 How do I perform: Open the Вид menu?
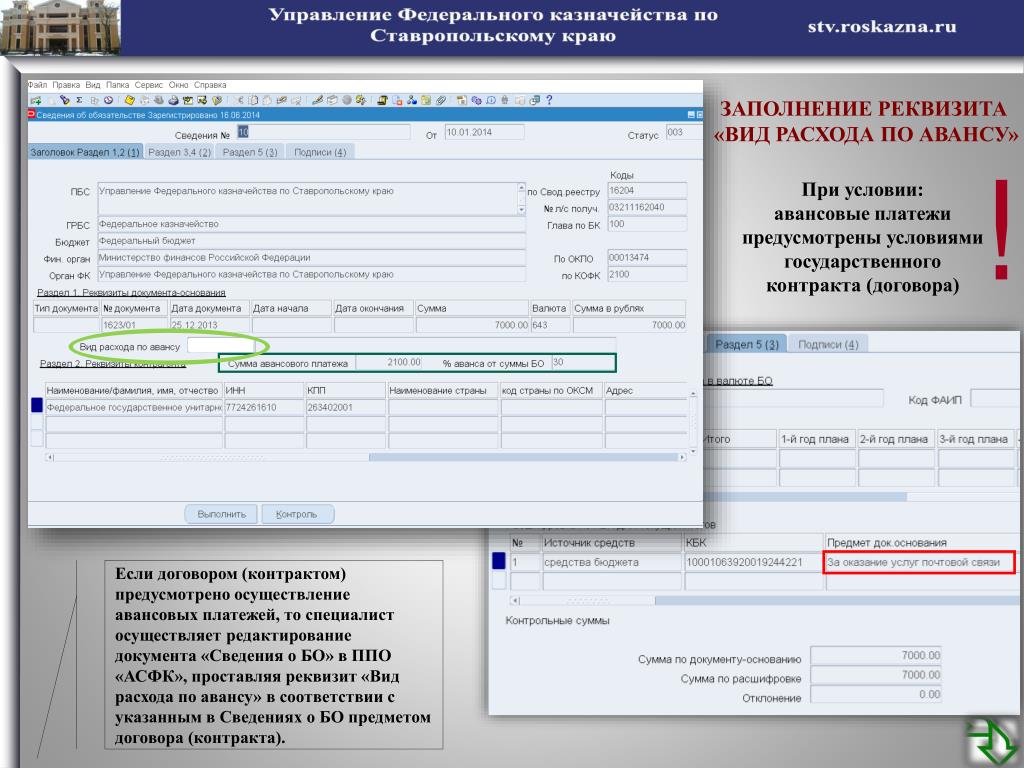click(x=93, y=85)
